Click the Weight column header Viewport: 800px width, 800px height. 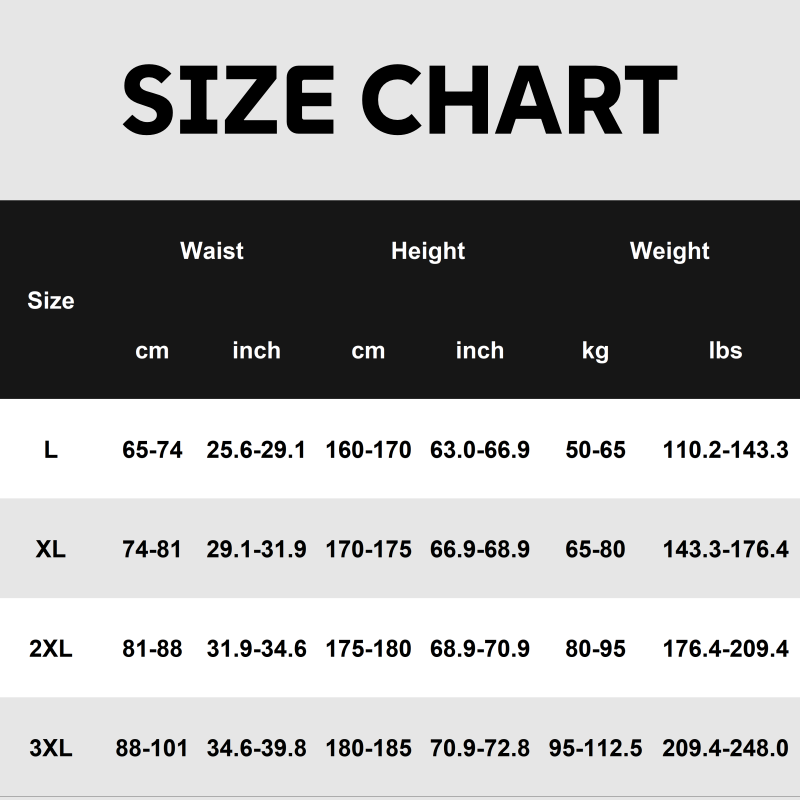670,251
